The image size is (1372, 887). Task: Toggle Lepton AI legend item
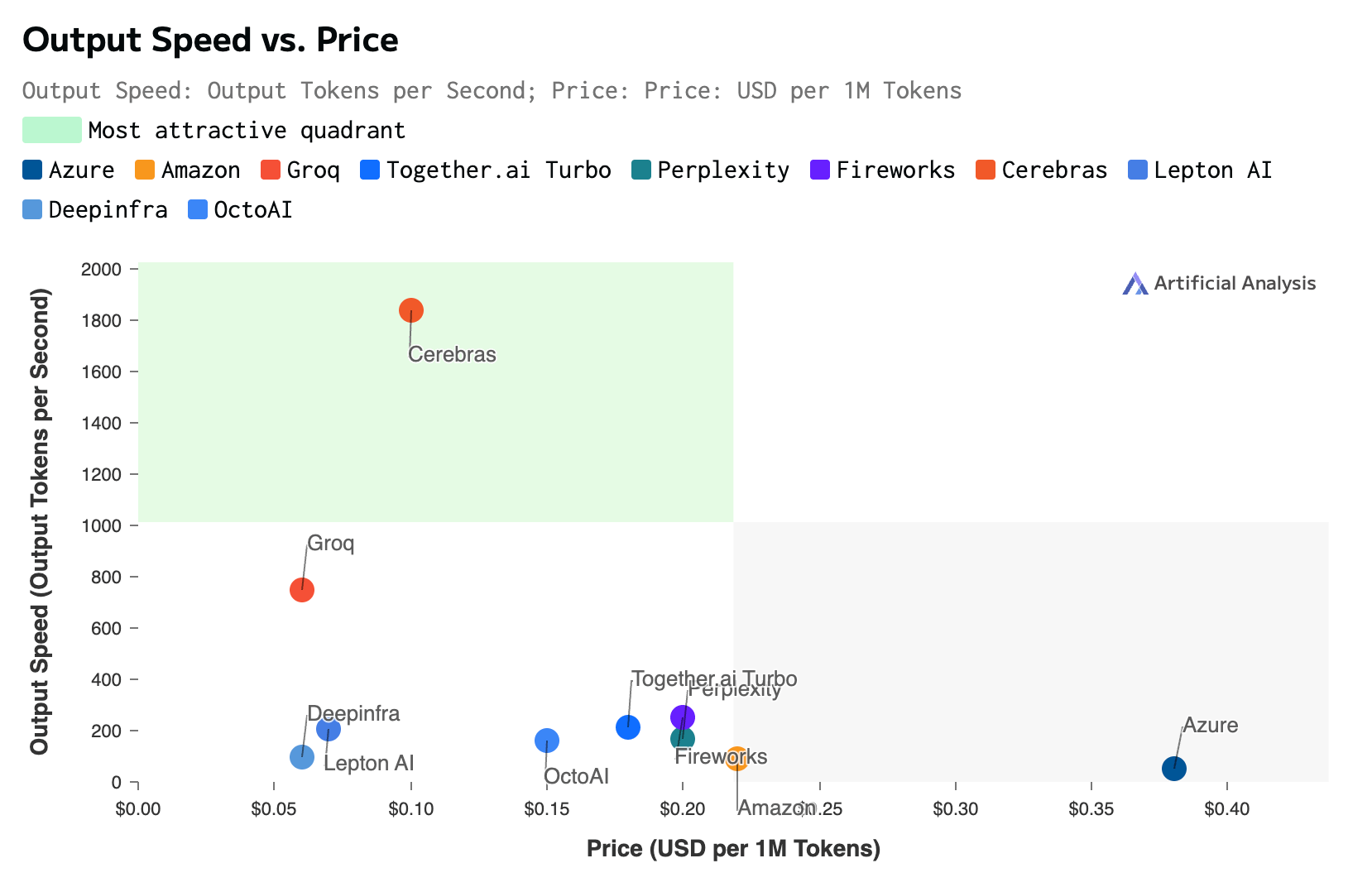[x=1201, y=170]
